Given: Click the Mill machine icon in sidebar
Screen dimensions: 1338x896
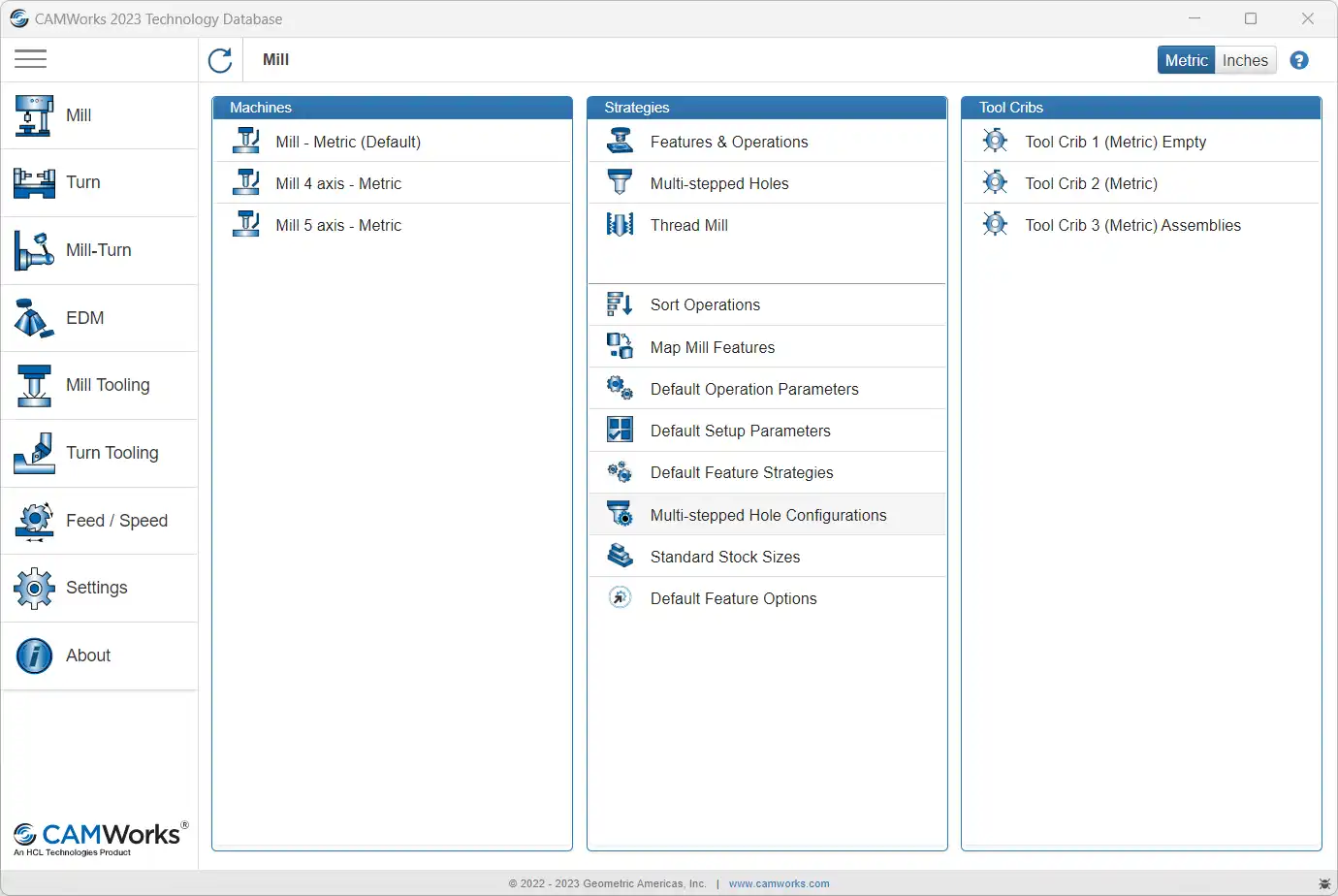Looking at the screenshot, I should pyautogui.click(x=34, y=115).
